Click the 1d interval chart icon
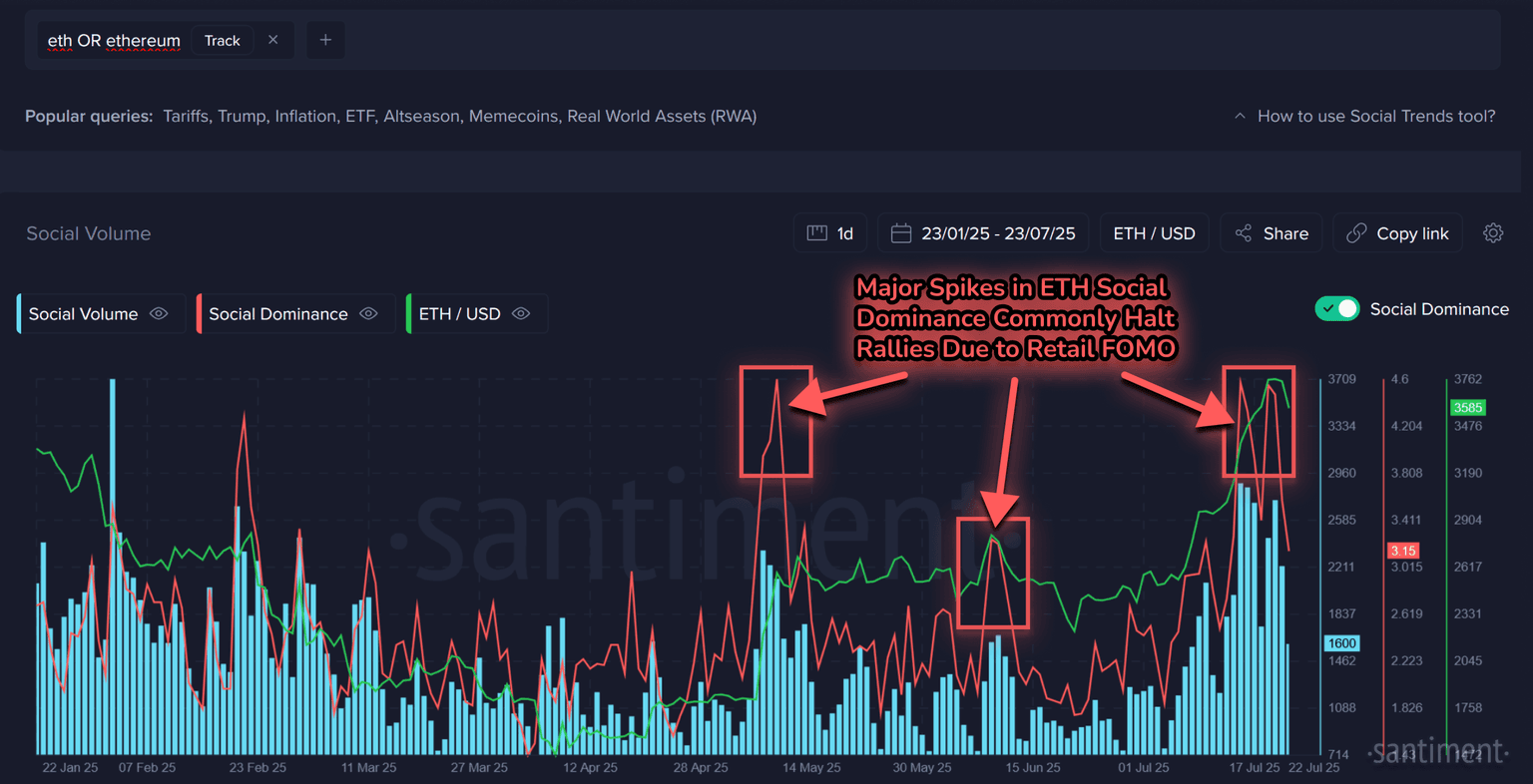This screenshot has width=1533, height=784. pos(816,233)
